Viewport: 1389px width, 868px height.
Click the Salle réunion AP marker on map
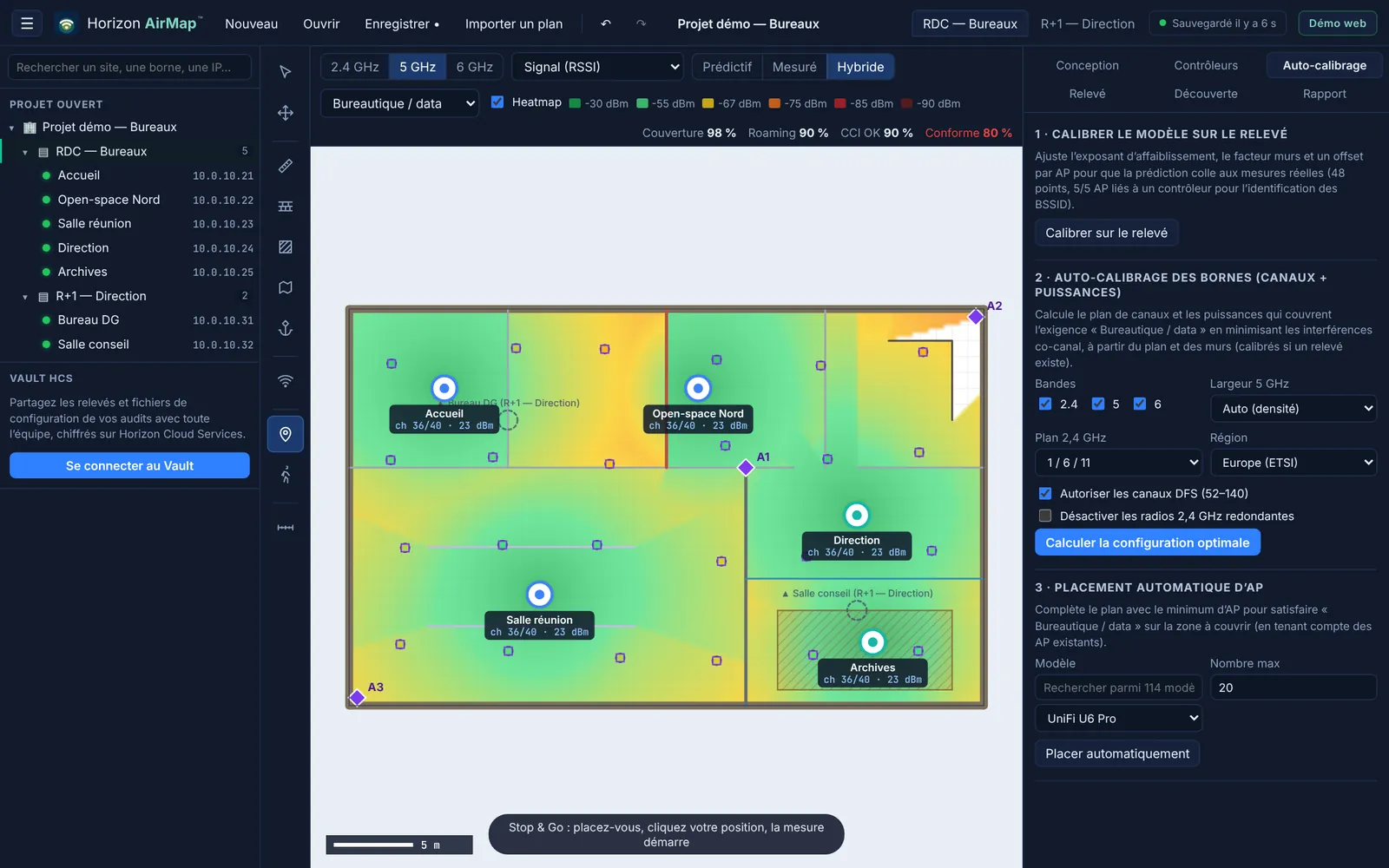539,595
